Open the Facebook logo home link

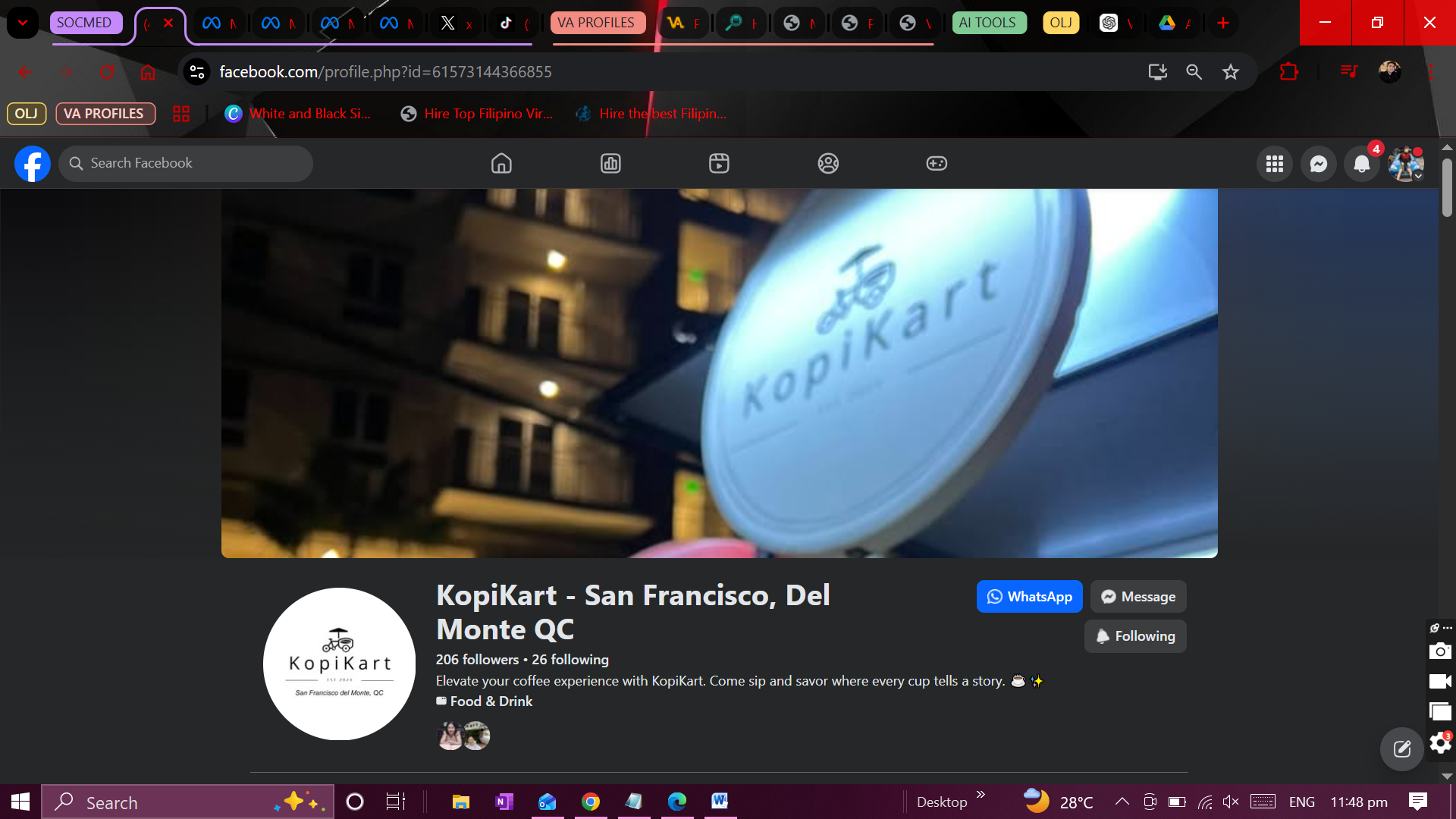point(33,164)
